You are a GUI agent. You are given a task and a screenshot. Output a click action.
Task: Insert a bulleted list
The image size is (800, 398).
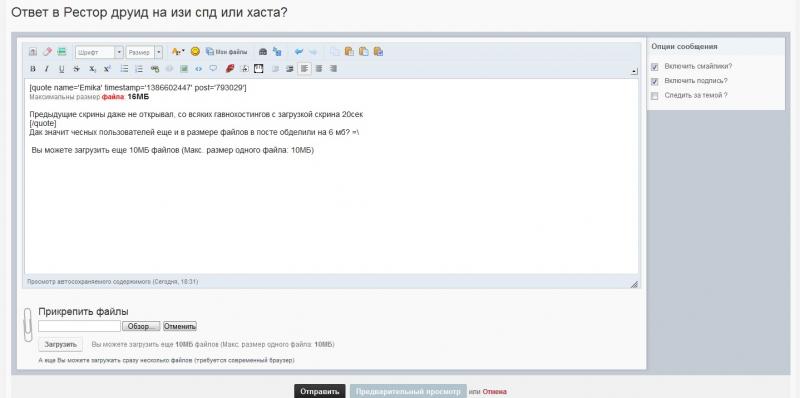(x=124, y=69)
